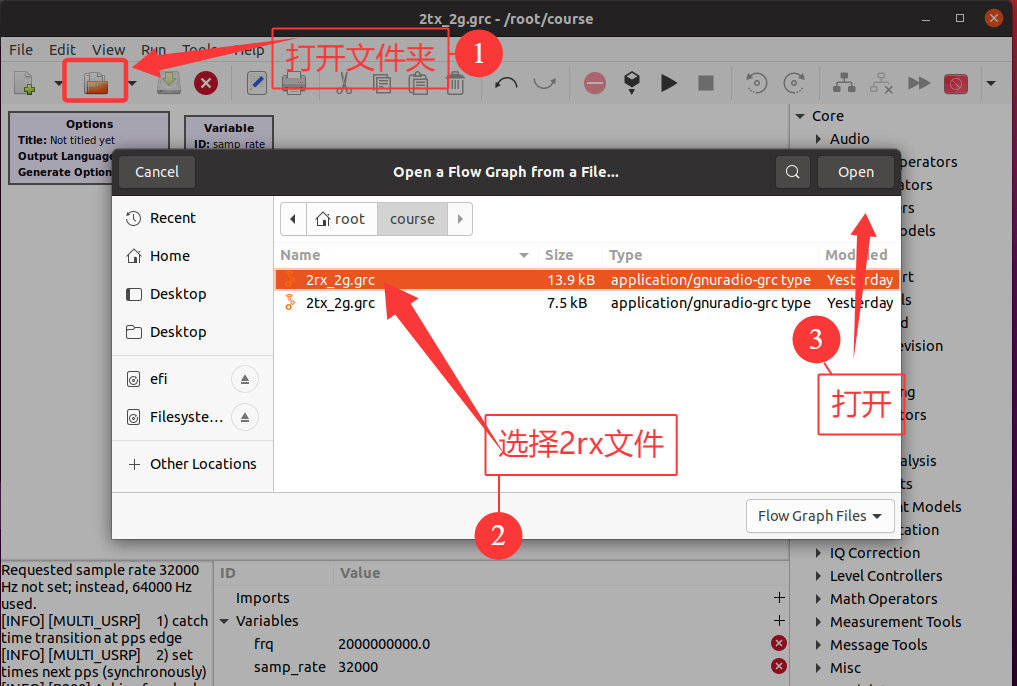Remove the samp_rate variable

779,666
